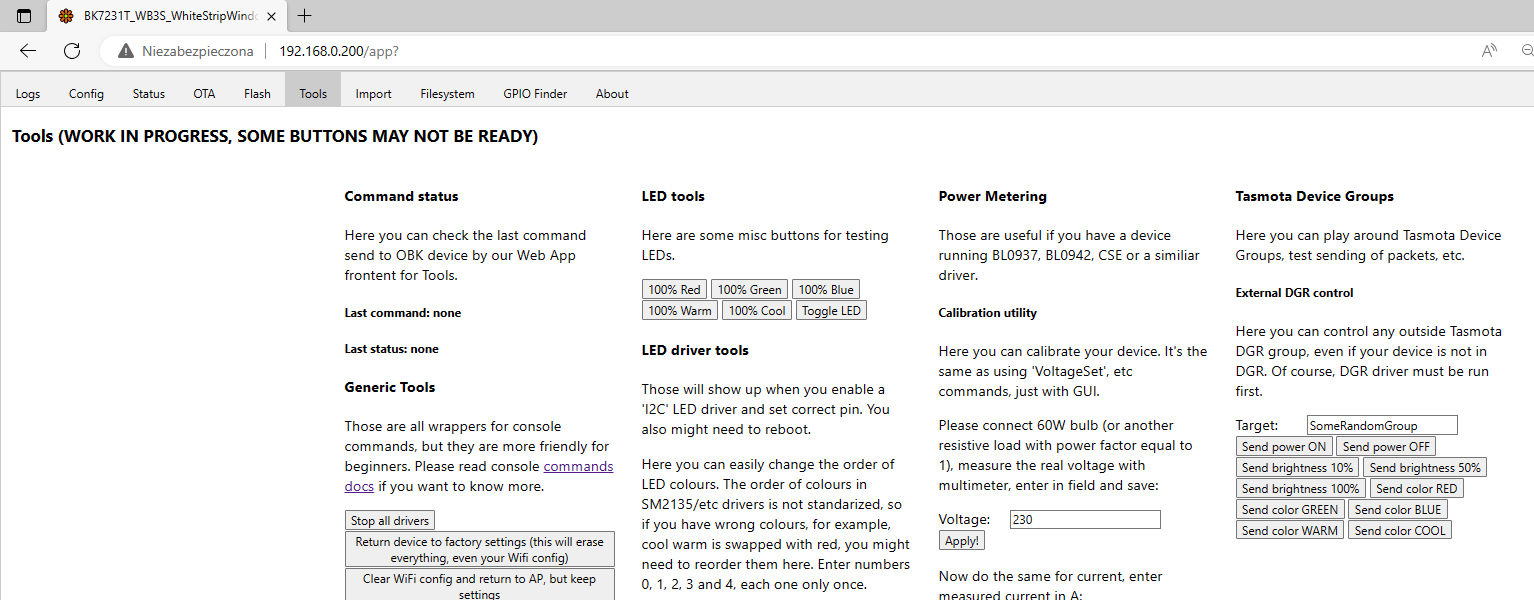This screenshot has width=1534, height=600.
Task: Click the not secure warning icon
Action: [x=125, y=51]
